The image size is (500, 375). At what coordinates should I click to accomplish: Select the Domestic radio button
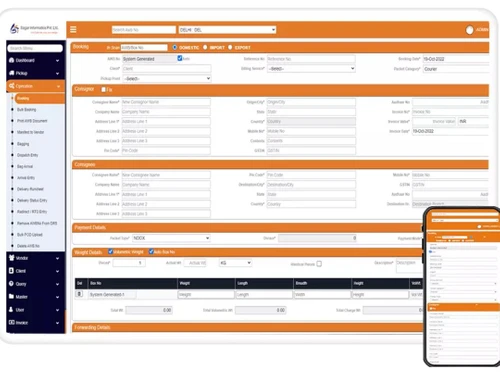coord(175,47)
